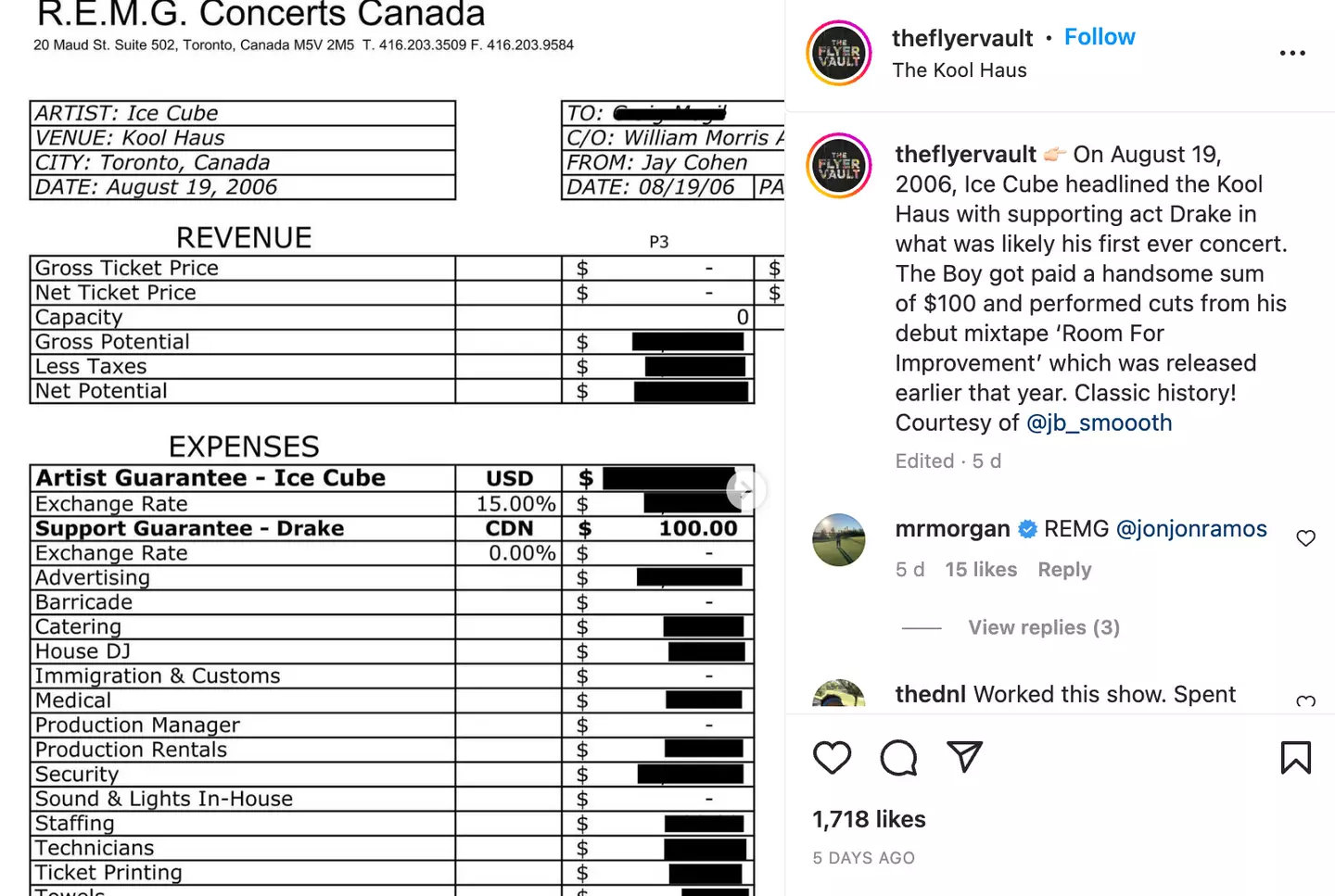Click the Follow button
This screenshot has height=896, width=1335.
[1100, 36]
